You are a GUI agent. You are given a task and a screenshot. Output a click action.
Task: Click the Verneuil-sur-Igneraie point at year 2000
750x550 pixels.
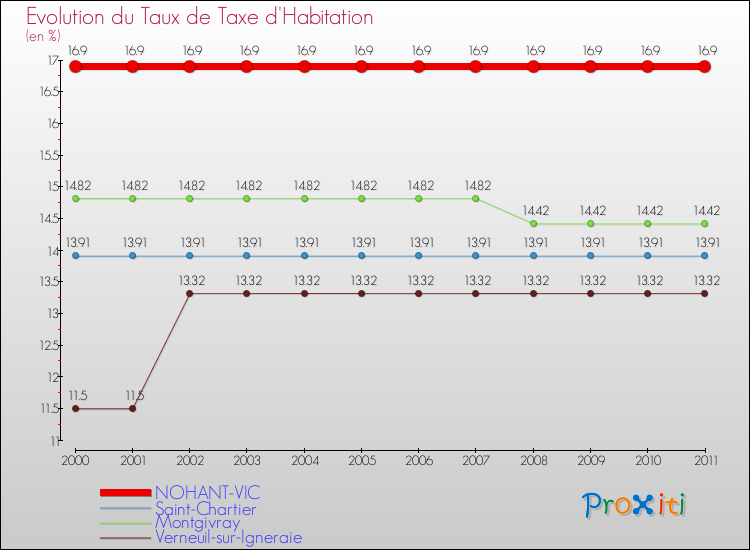pos(75,408)
